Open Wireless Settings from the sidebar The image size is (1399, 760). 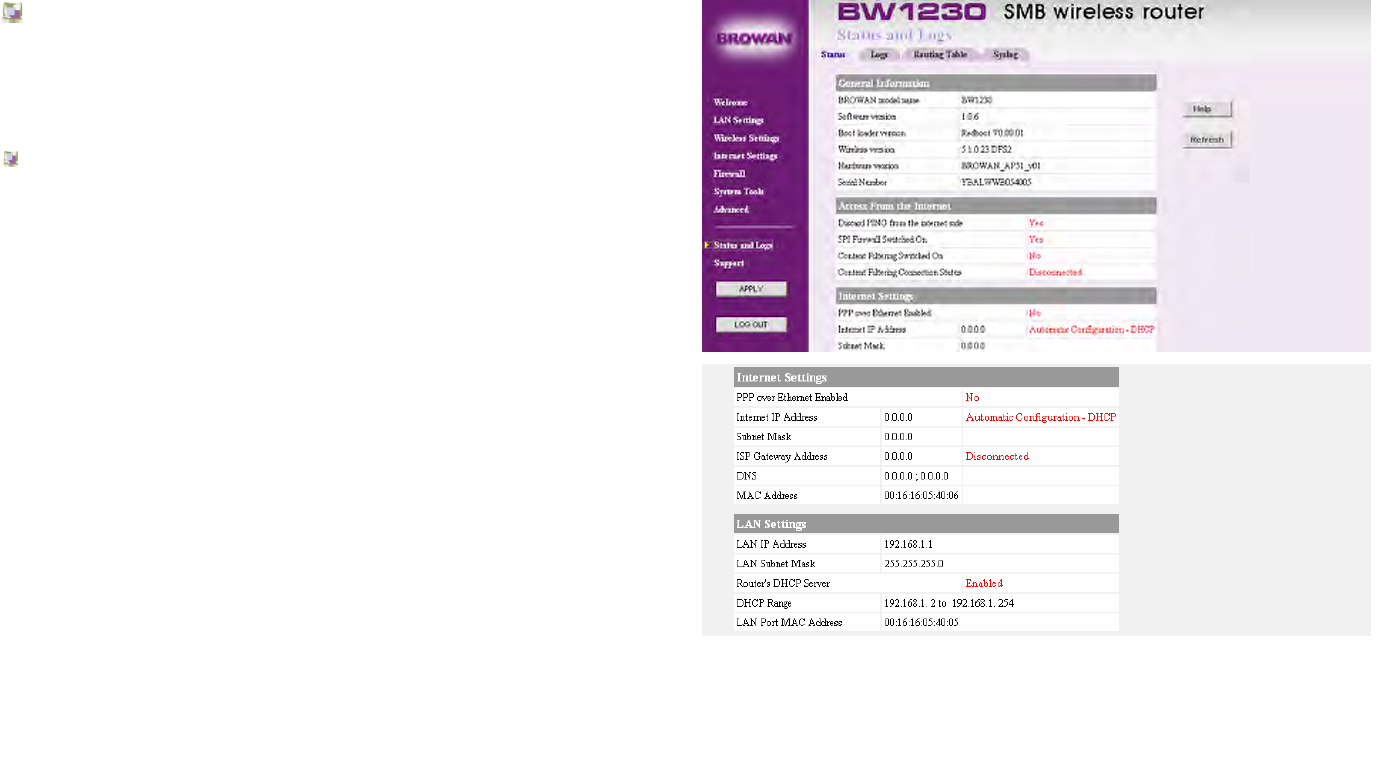pos(746,139)
